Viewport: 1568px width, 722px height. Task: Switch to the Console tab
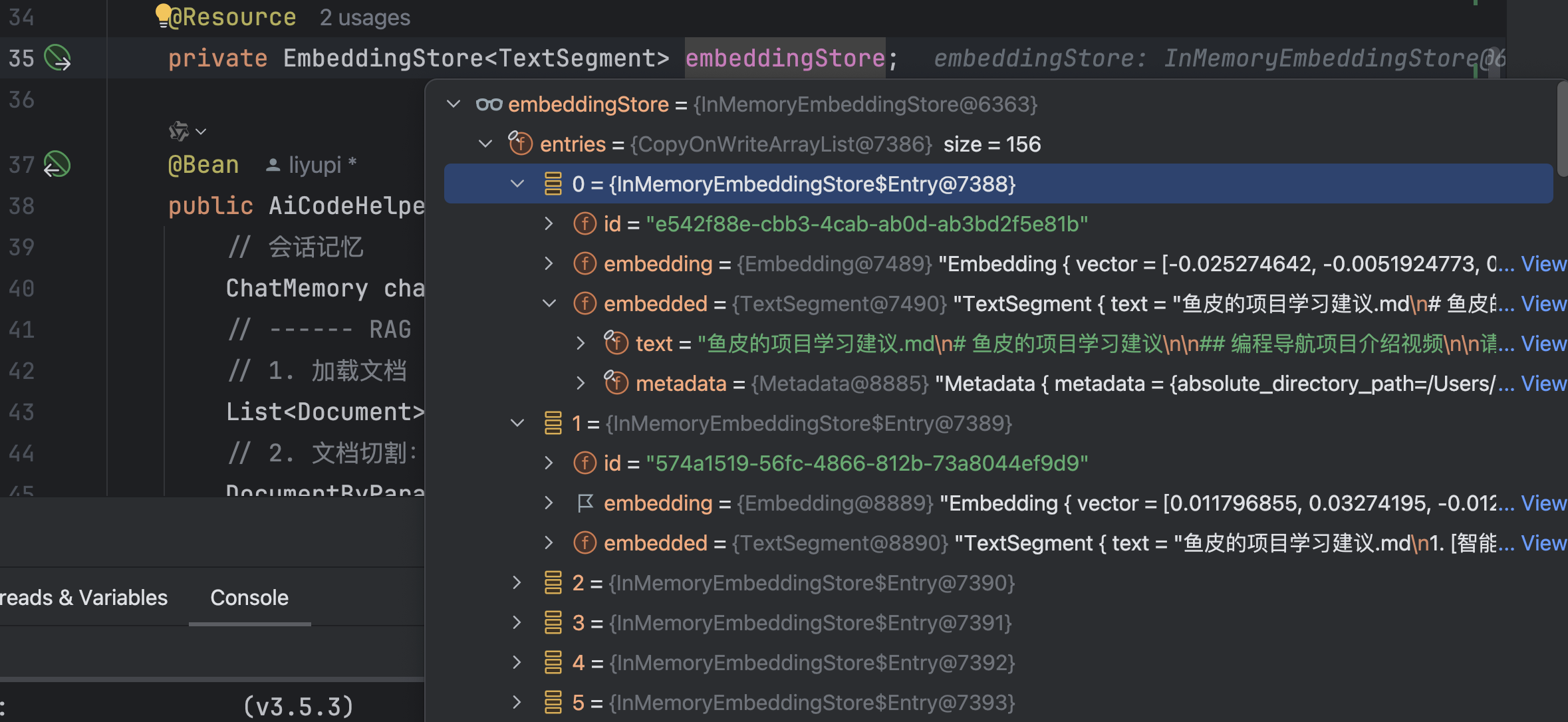(249, 598)
